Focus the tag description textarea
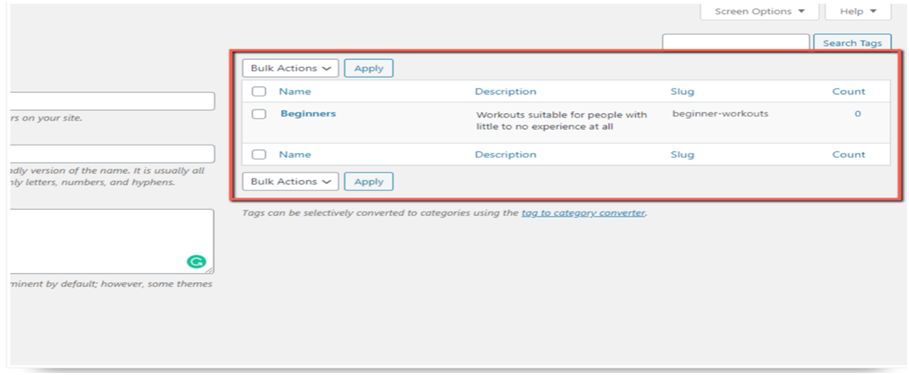The image size is (909, 375). [x=112, y=241]
